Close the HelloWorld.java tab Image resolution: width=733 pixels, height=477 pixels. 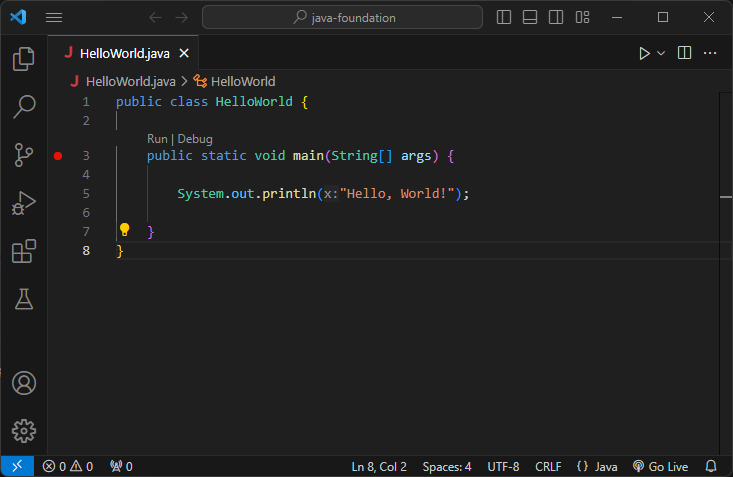[x=184, y=53]
